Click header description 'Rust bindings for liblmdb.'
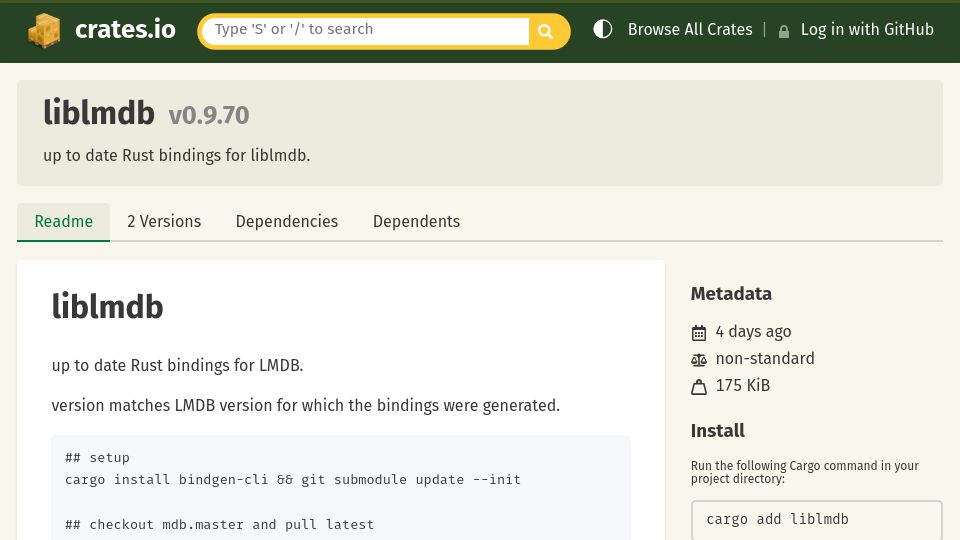 (x=216, y=156)
